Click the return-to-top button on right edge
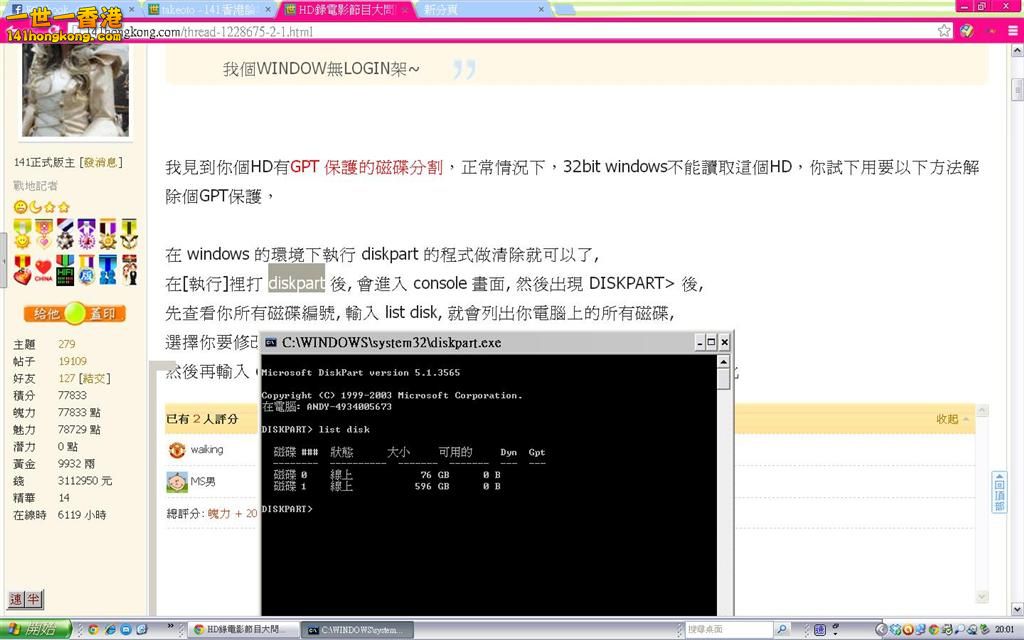This screenshot has height=640, width=1024. click(998, 492)
